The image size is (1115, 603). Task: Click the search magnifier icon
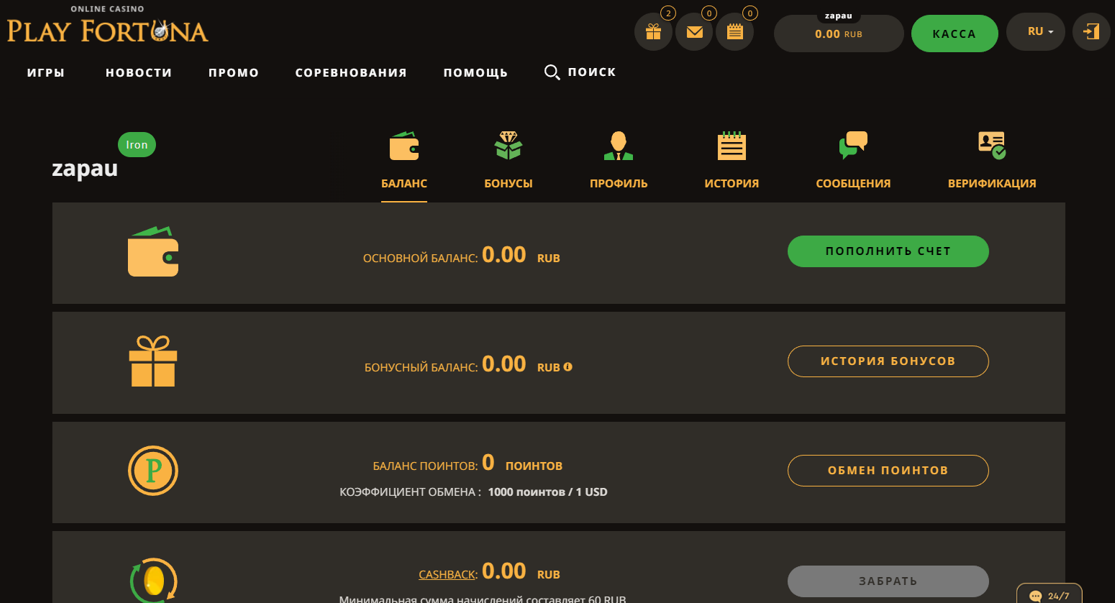pyautogui.click(x=552, y=72)
